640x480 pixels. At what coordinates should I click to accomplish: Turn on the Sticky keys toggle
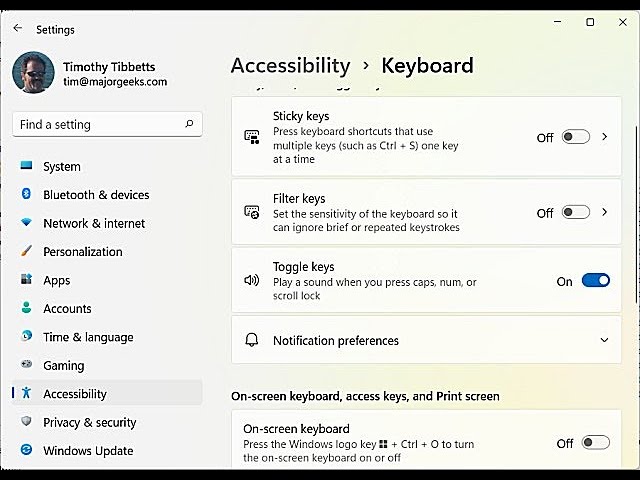click(575, 137)
